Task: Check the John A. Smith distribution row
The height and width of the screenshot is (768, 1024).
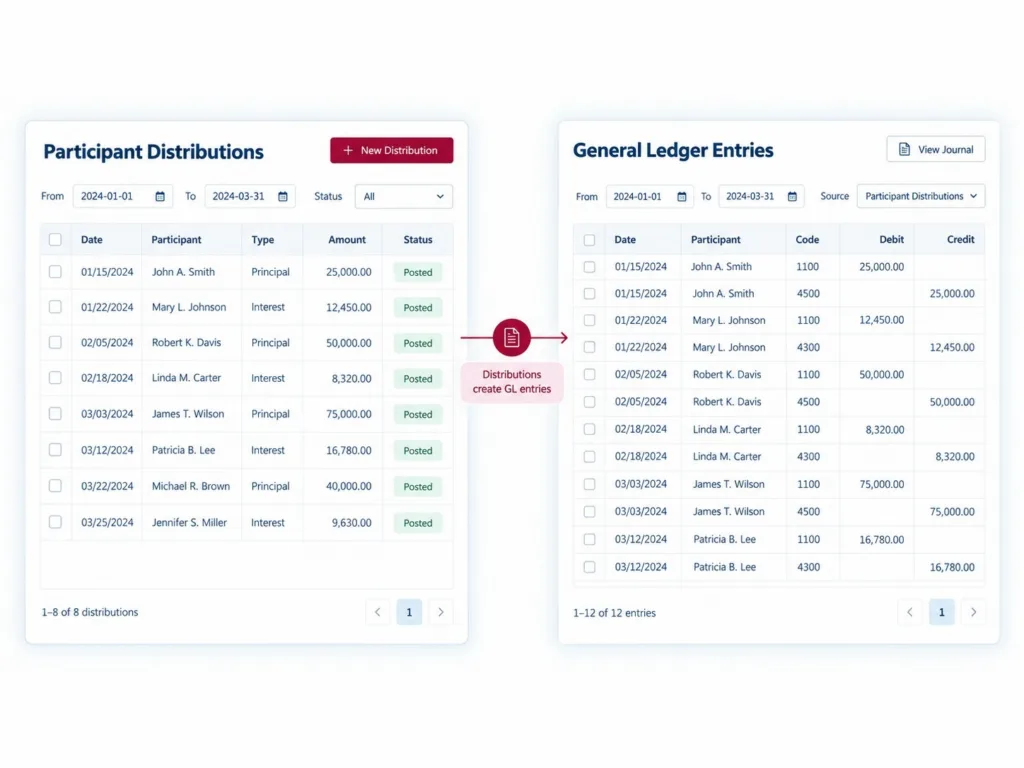Action: click(56, 272)
